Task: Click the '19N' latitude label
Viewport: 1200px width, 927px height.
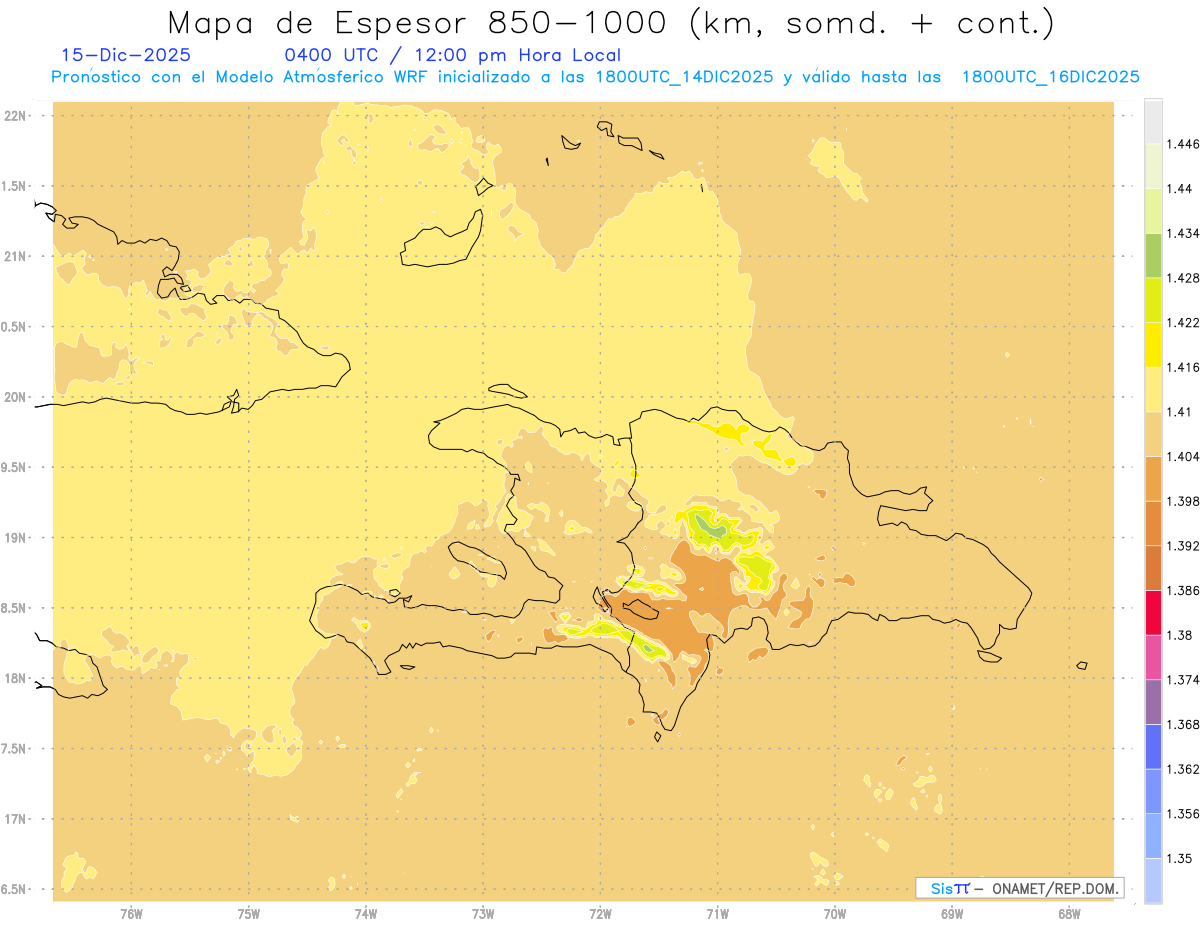Action: tap(17, 537)
